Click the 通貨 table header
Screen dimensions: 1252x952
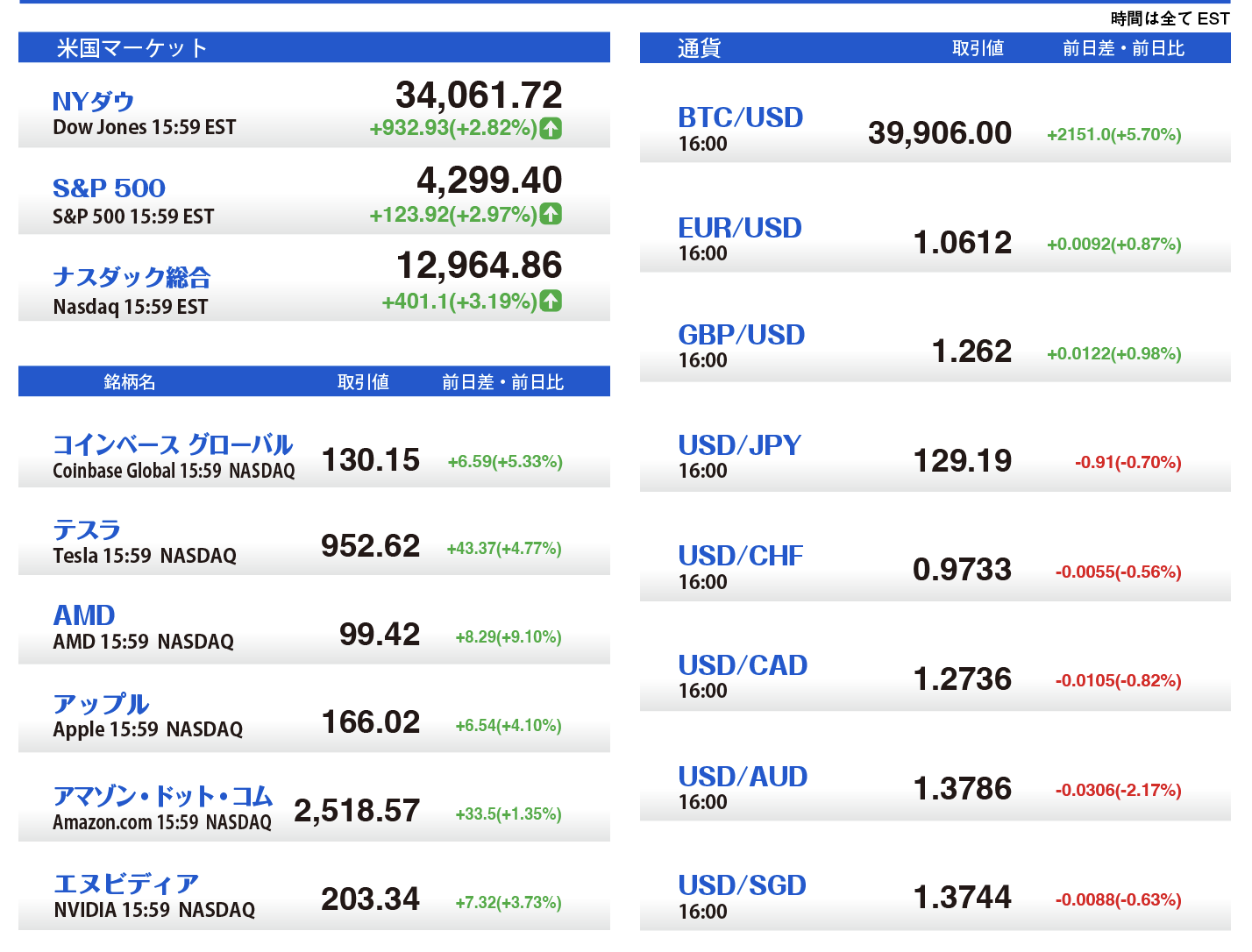[x=699, y=48]
